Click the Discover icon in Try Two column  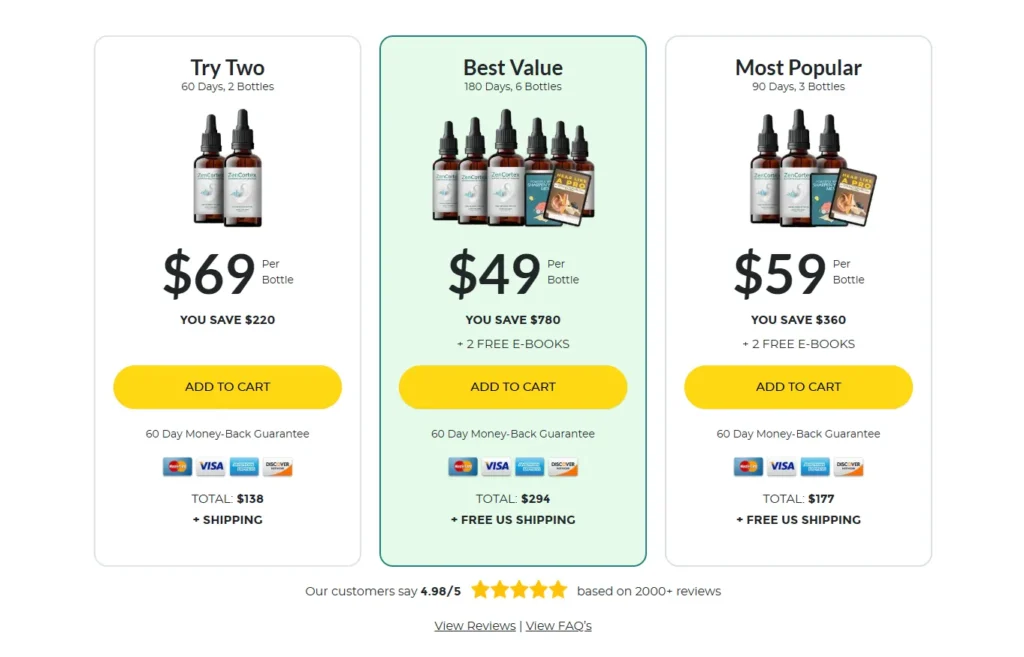point(277,467)
